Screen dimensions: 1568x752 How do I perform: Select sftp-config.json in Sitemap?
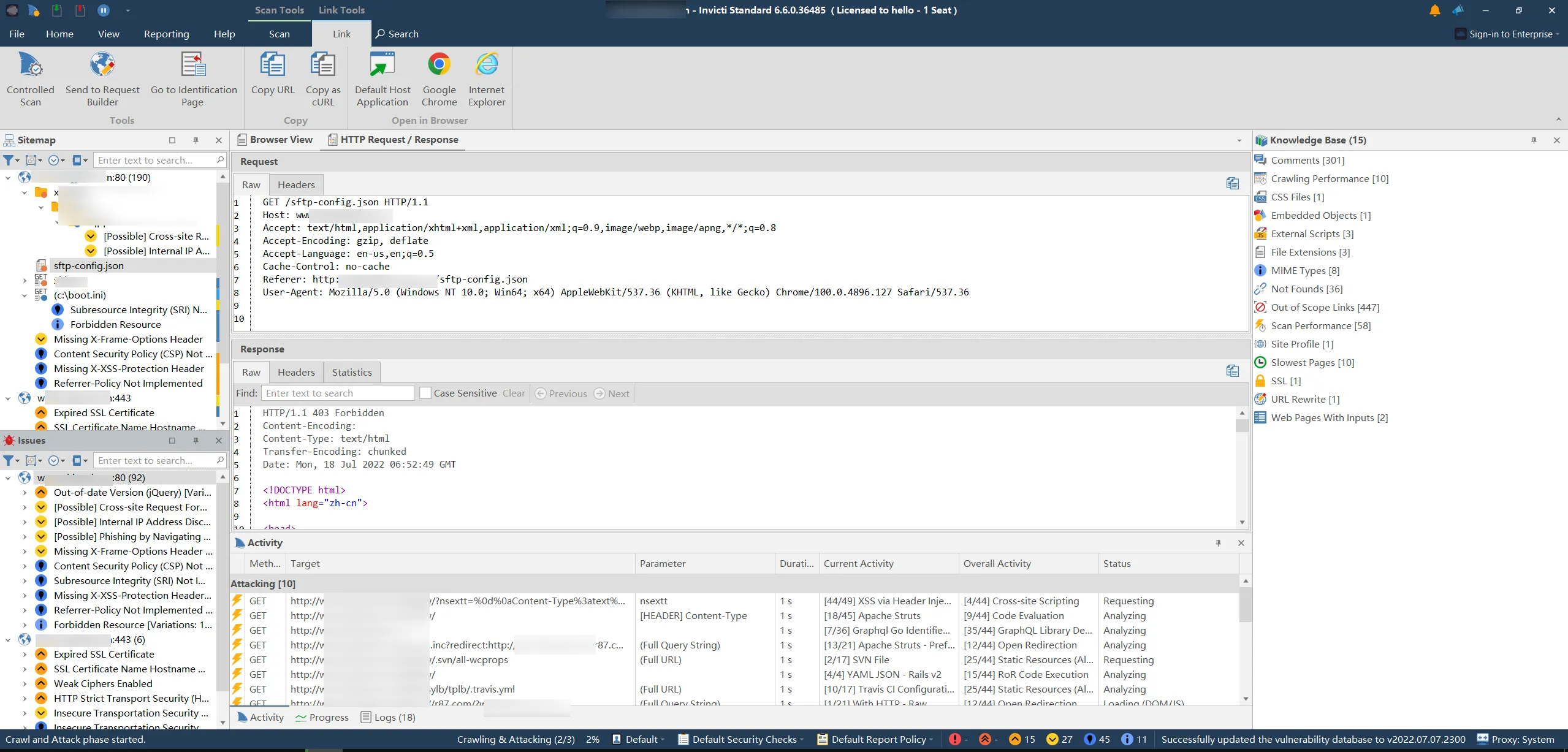(88, 265)
